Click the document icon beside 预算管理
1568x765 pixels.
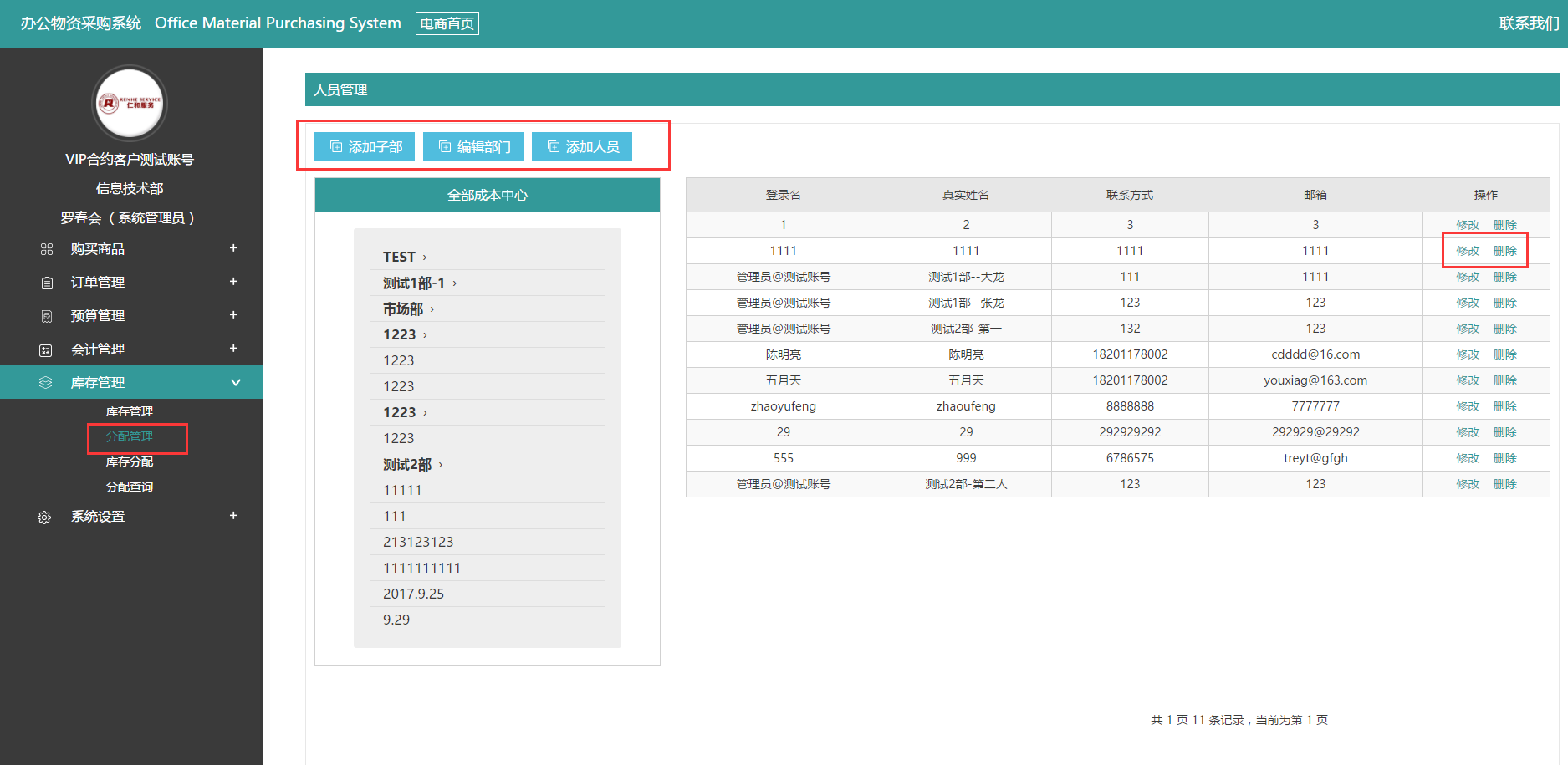pyautogui.click(x=47, y=316)
